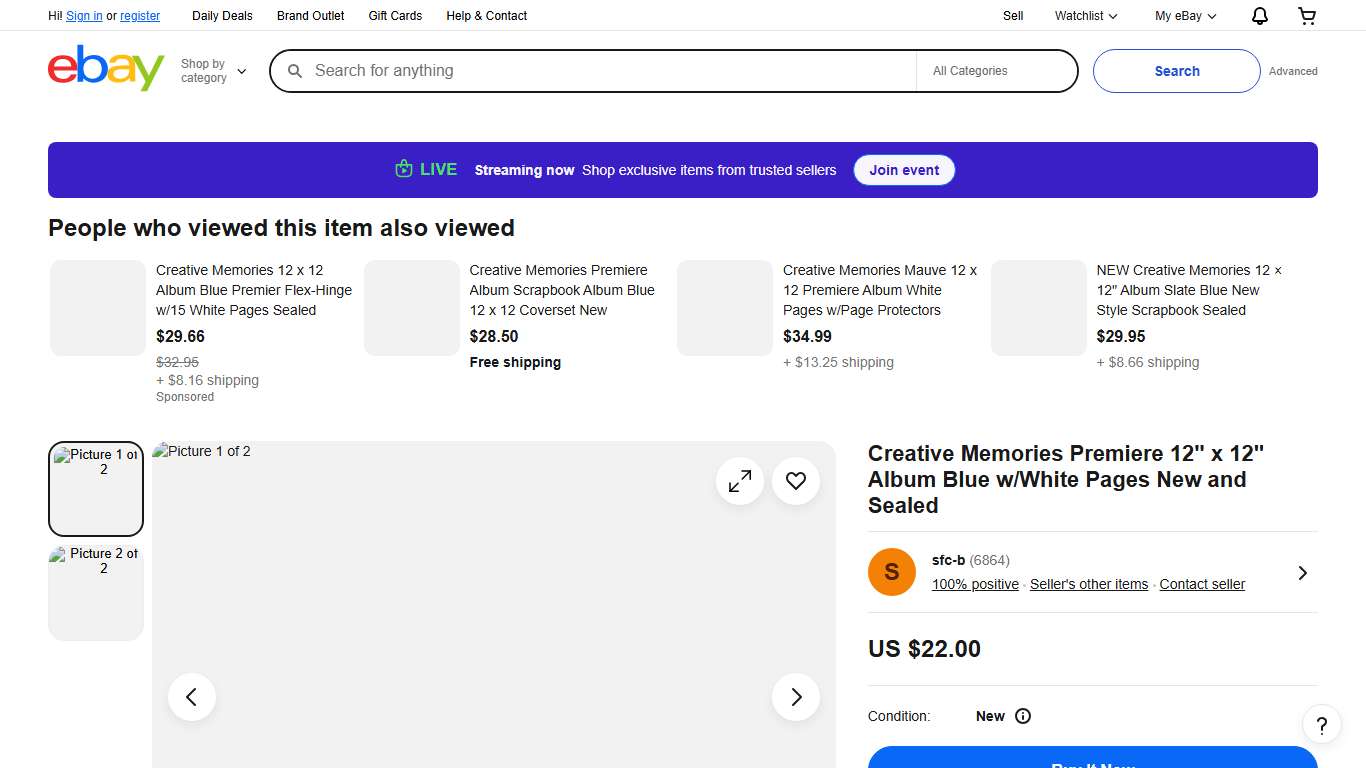The height and width of the screenshot is (768, 1366).
Task: Open the All Categories dropdown
Action: tap(995, 71)
